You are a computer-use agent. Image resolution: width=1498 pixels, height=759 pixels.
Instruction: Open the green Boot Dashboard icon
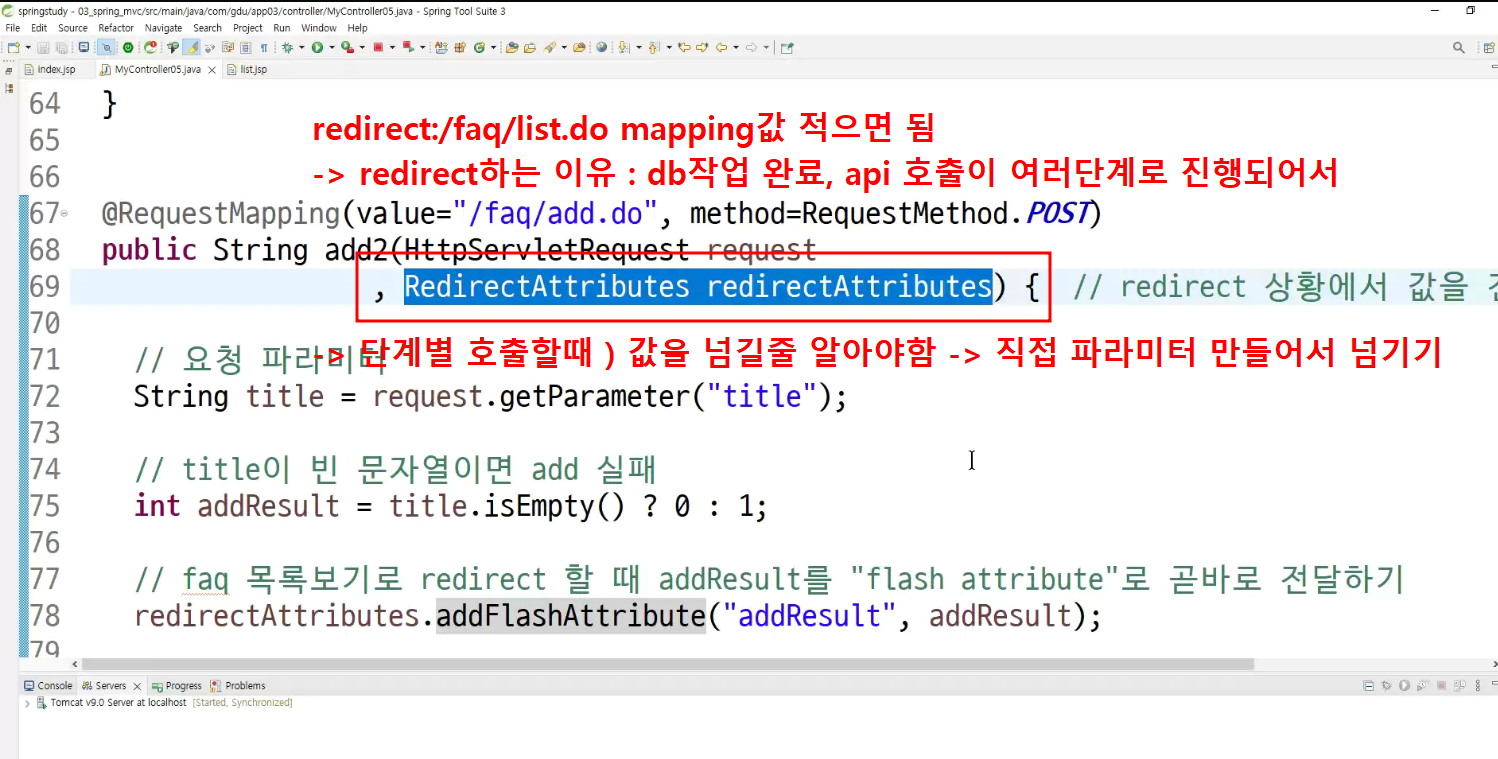(128, 47)
